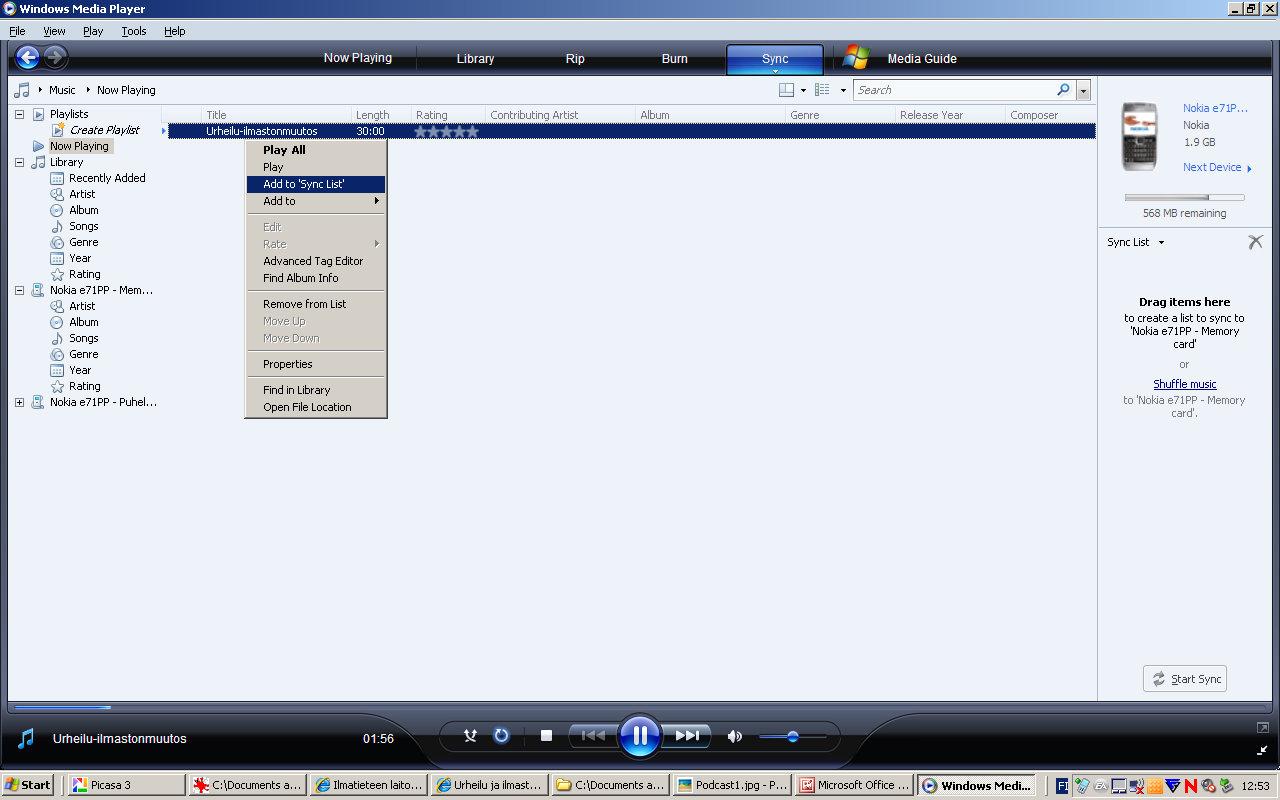Viewport: 1280px width, 800px height.
Task: Open the View Options list icon
Action: pos(822,90)
